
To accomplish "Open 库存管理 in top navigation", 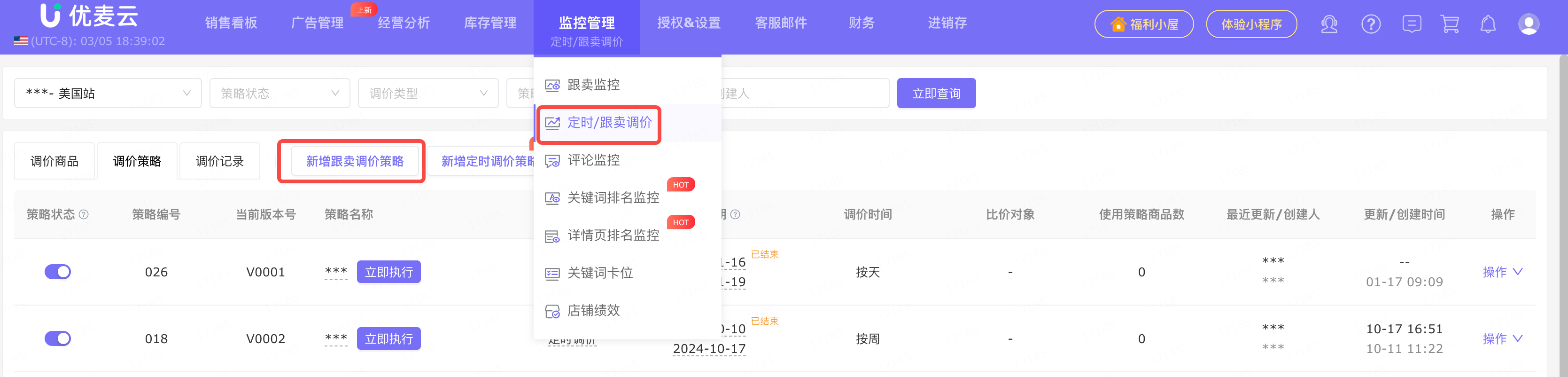I will pyautogui.click(x=490, y=23).
